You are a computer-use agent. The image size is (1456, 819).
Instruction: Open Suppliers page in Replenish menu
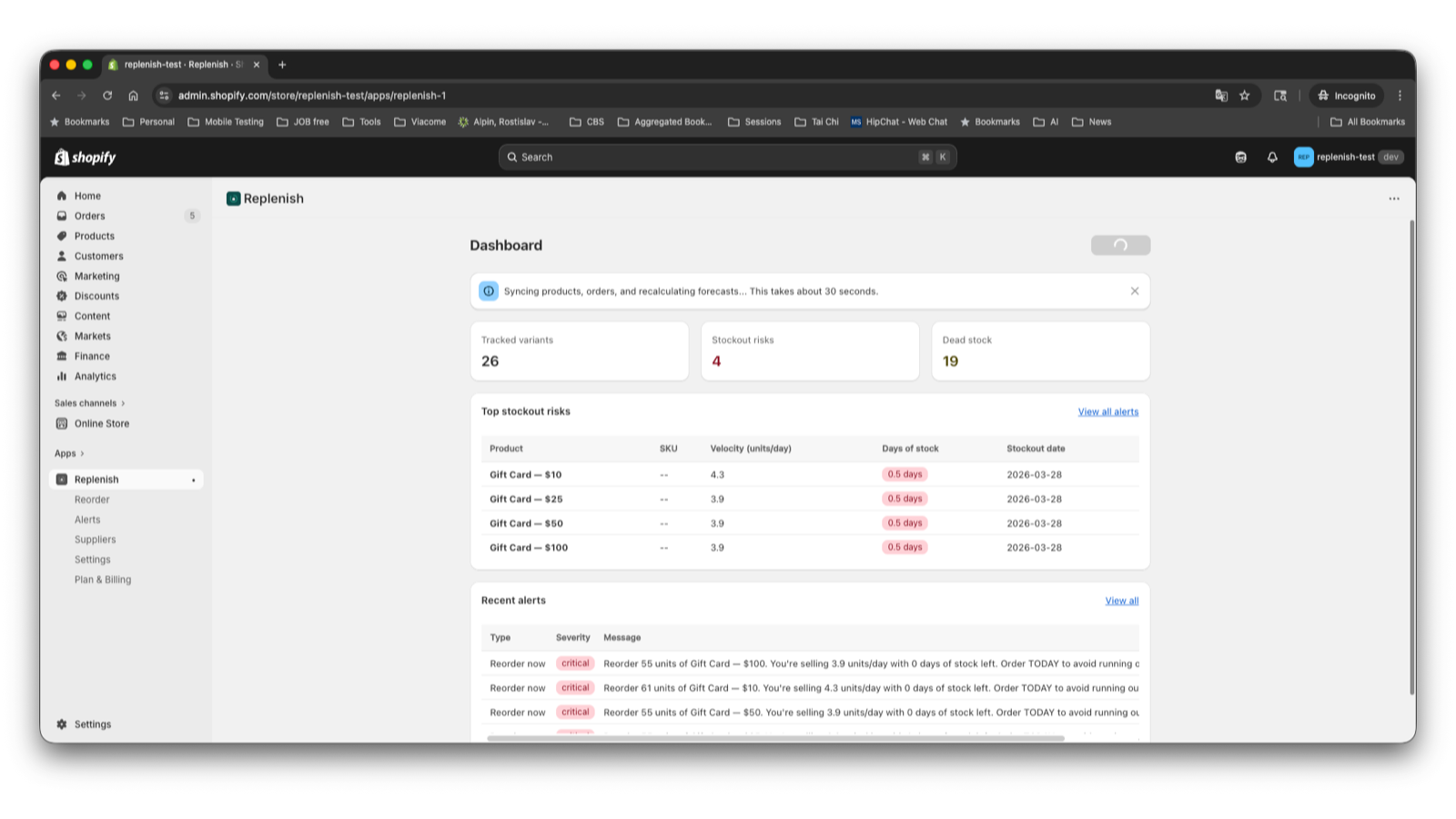tap(96, 540)
